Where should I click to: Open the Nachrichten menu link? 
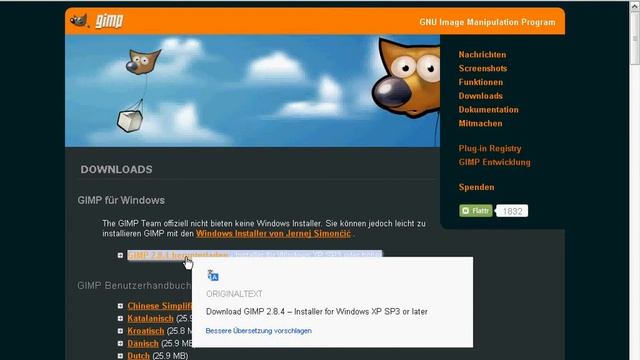click(x=482, y=55)
